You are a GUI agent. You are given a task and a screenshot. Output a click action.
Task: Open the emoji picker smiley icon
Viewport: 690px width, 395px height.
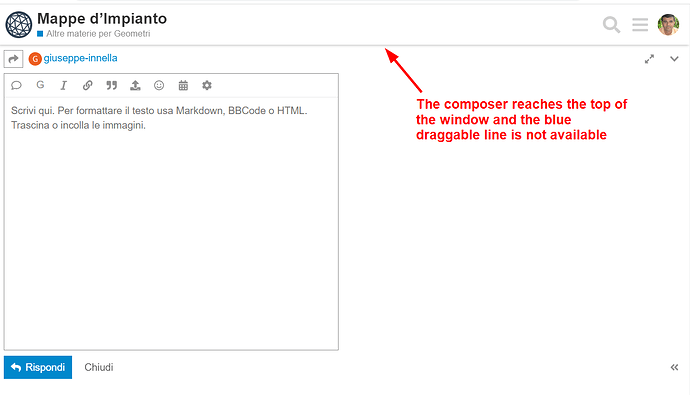(x=159, y=85)
